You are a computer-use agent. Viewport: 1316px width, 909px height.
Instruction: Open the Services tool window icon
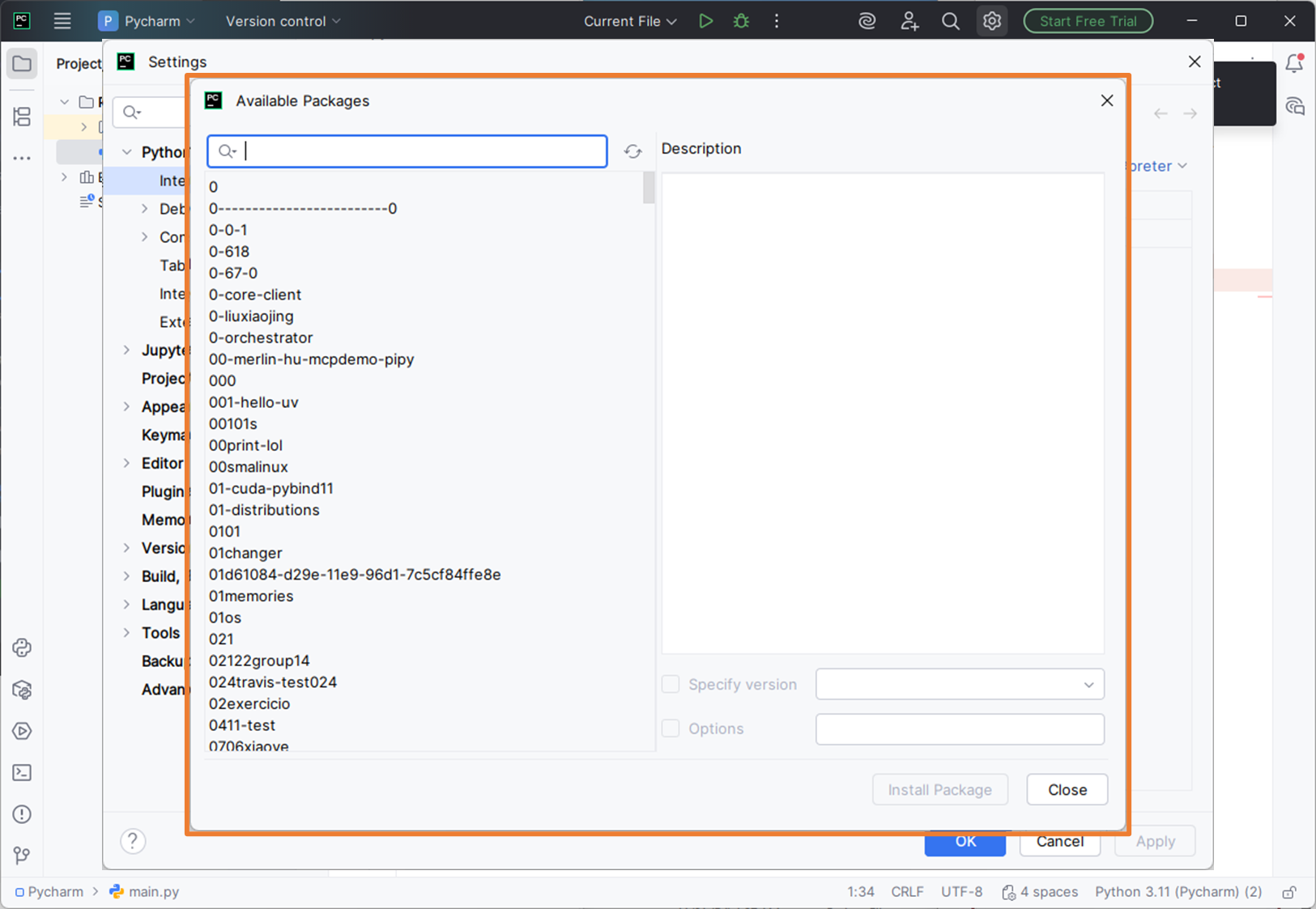point(22,731)
